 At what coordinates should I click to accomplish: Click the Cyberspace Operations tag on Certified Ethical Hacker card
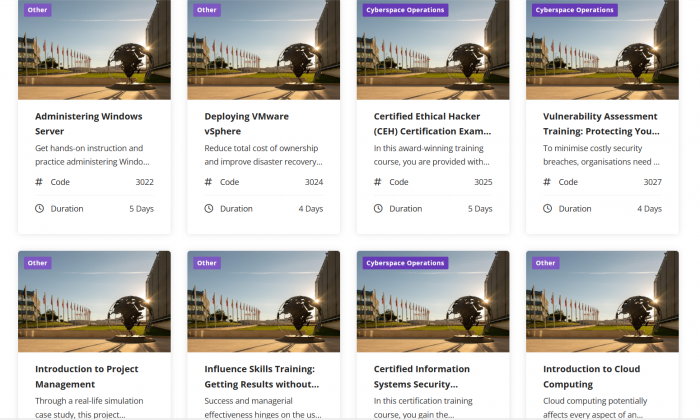click(405, 10)
